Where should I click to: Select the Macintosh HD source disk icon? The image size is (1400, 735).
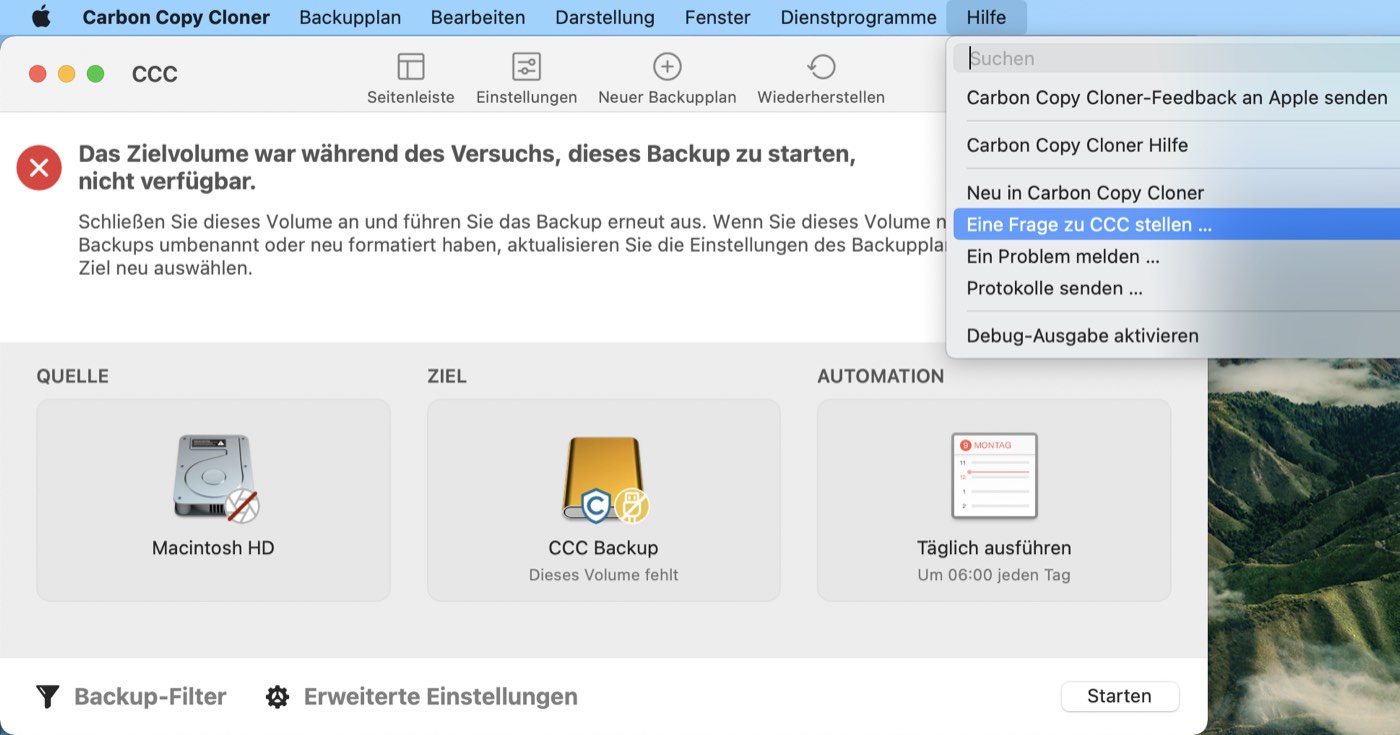214,478
